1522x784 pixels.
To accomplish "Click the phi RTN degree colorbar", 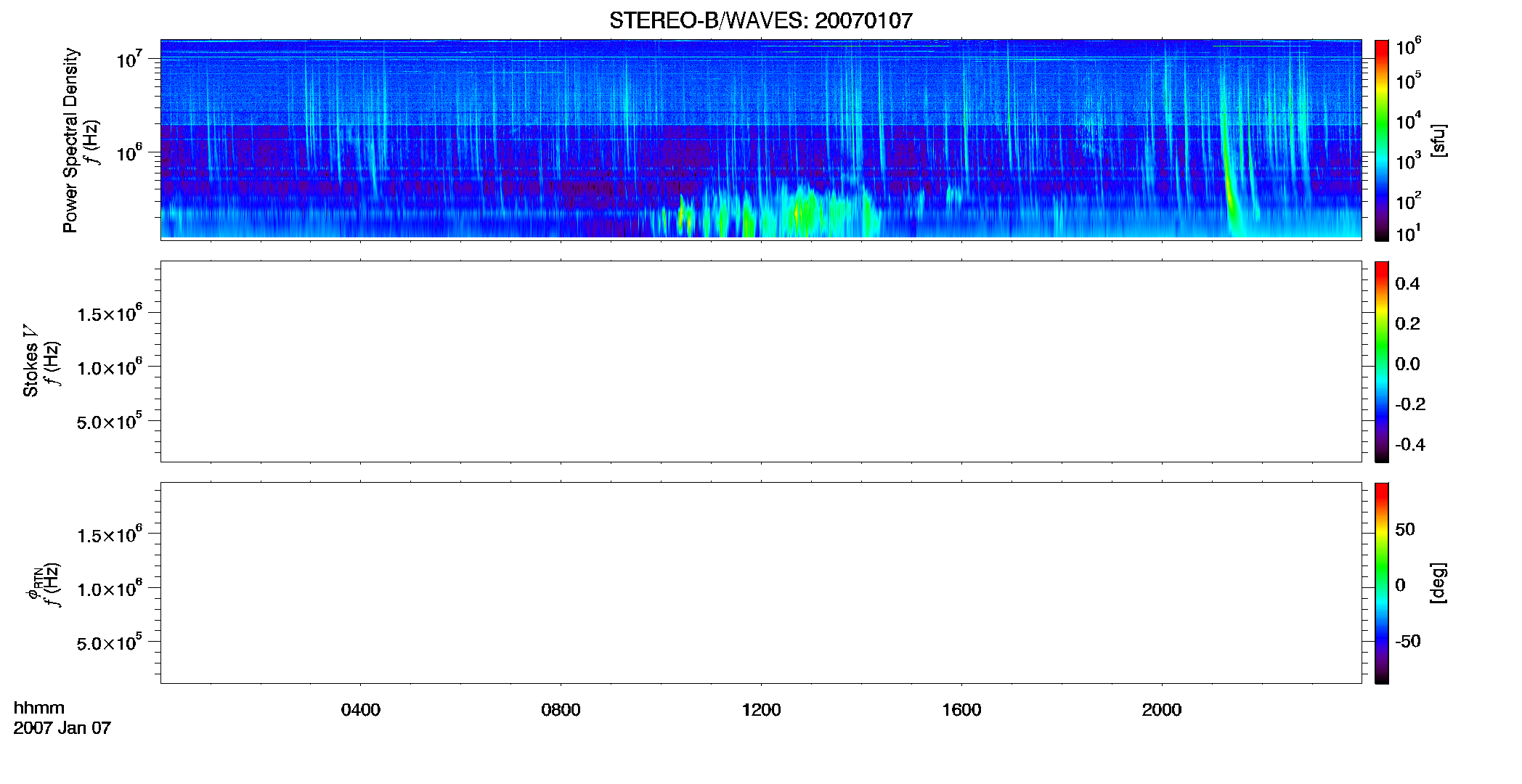I will point(1382,583).
